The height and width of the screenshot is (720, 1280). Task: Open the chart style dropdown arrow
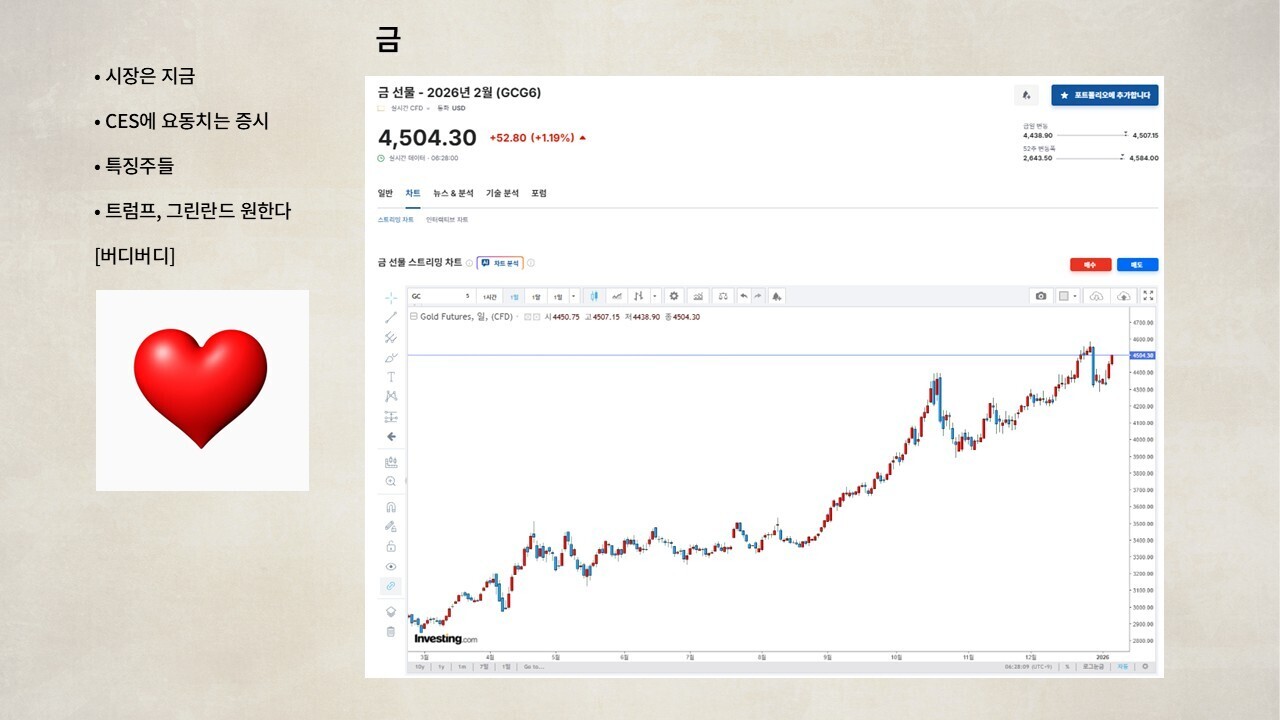655,296
